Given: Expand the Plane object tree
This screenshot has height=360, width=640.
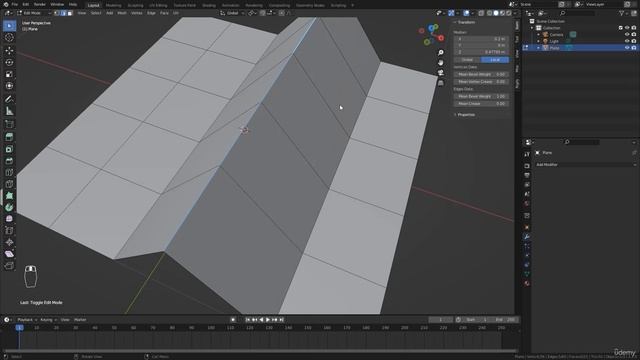Looking at the screenshot, I should 539,48.
